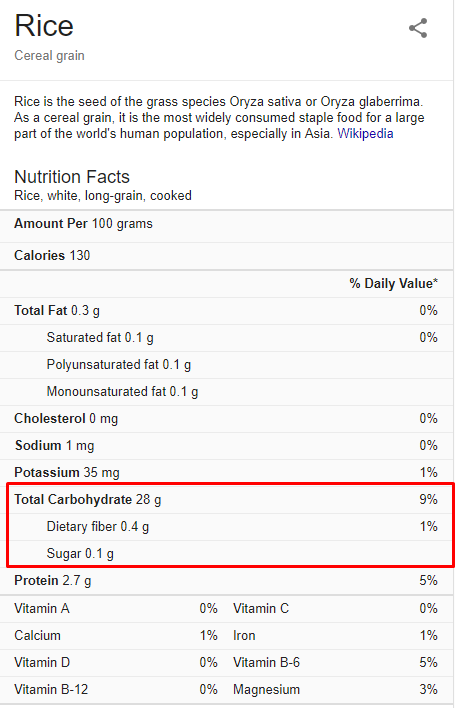Select the Sodium 1 mg row
The height and width of the screenshot is (708, 458).
pos(227,446)
